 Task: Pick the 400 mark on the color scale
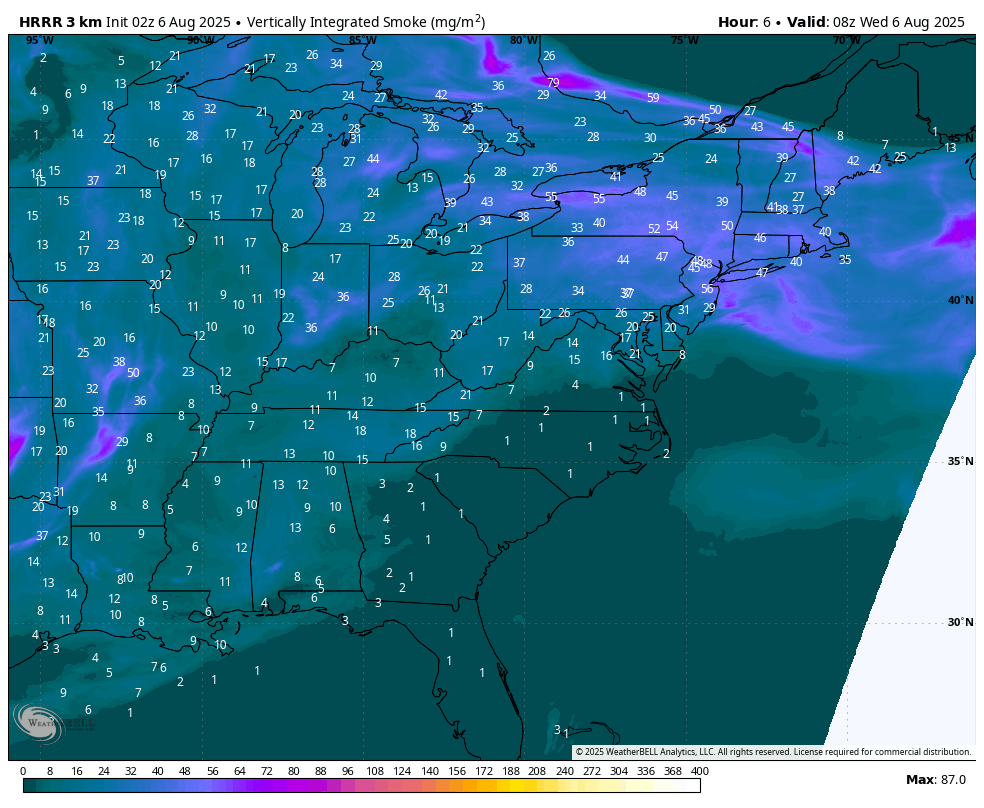click(699, 771)
